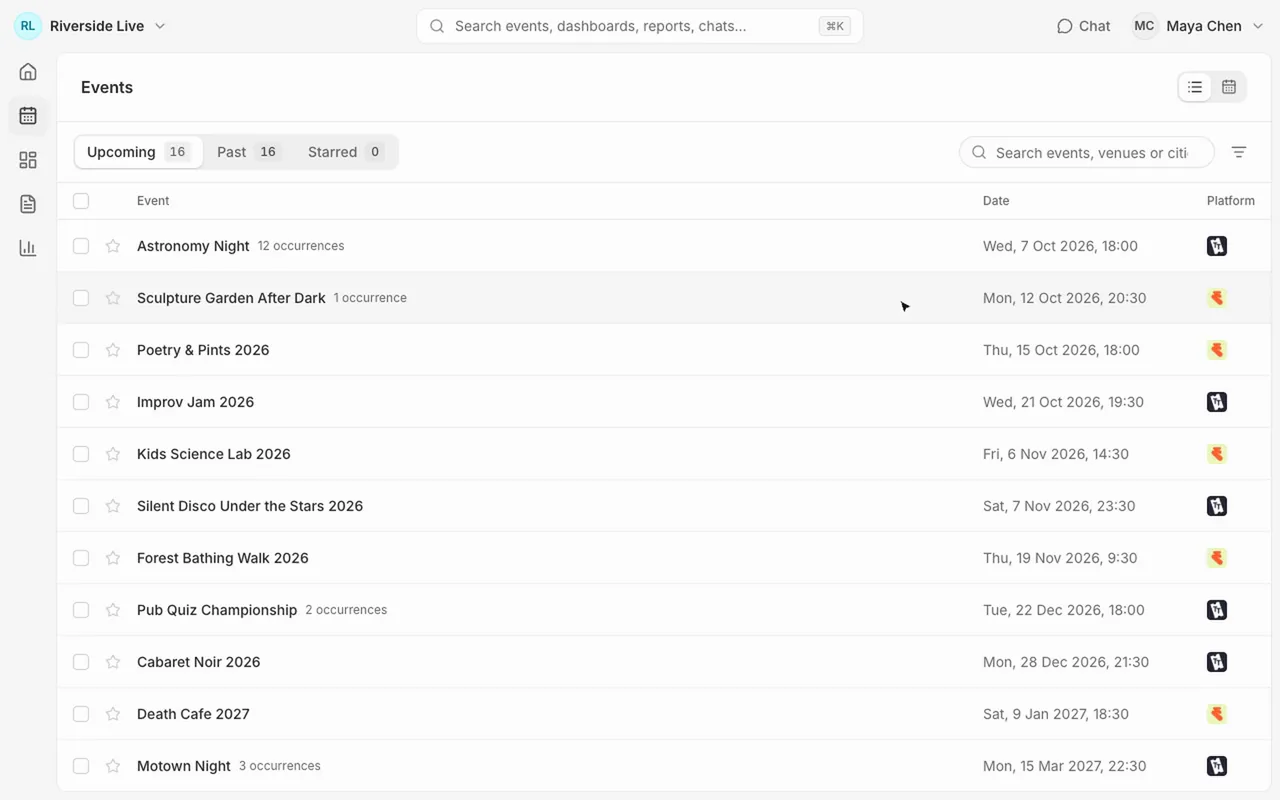Image resolution: width=1280 pixels, height=800 pixels.
Task: Expand the Riverside Live workspace dropdown
Action: click(90, 26)
